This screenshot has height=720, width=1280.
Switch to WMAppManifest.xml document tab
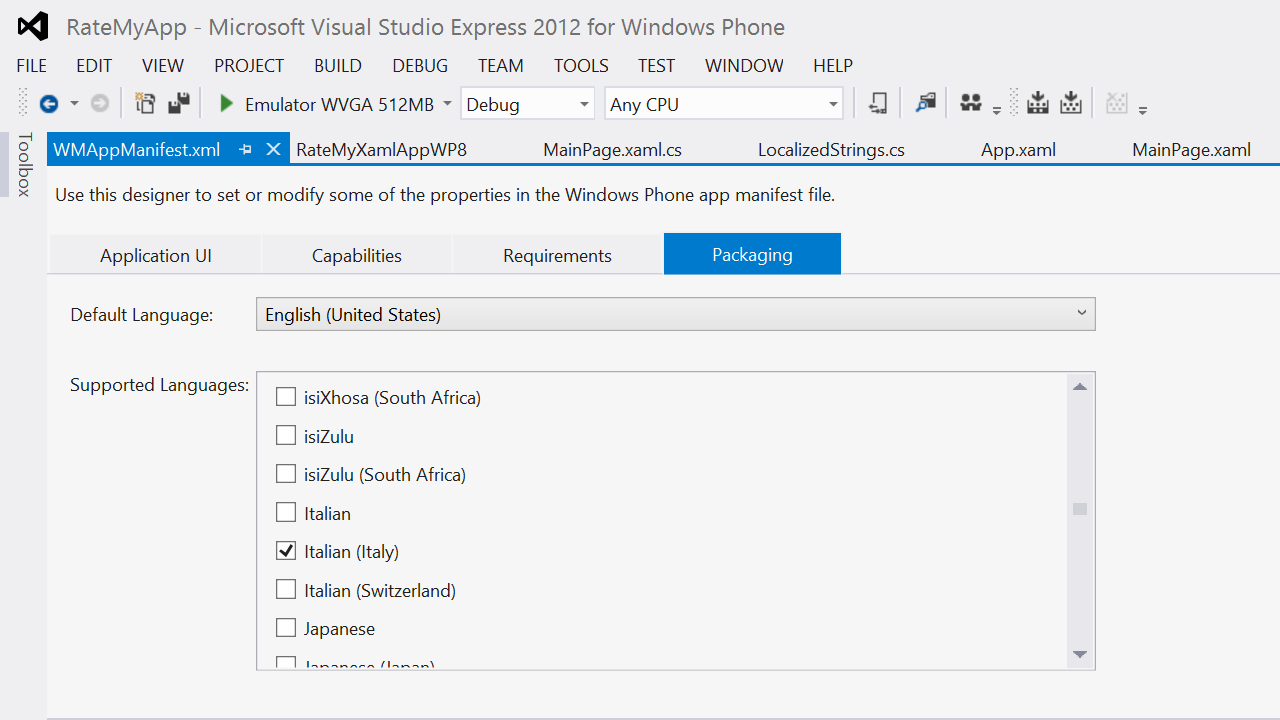(x=137, y=150)
